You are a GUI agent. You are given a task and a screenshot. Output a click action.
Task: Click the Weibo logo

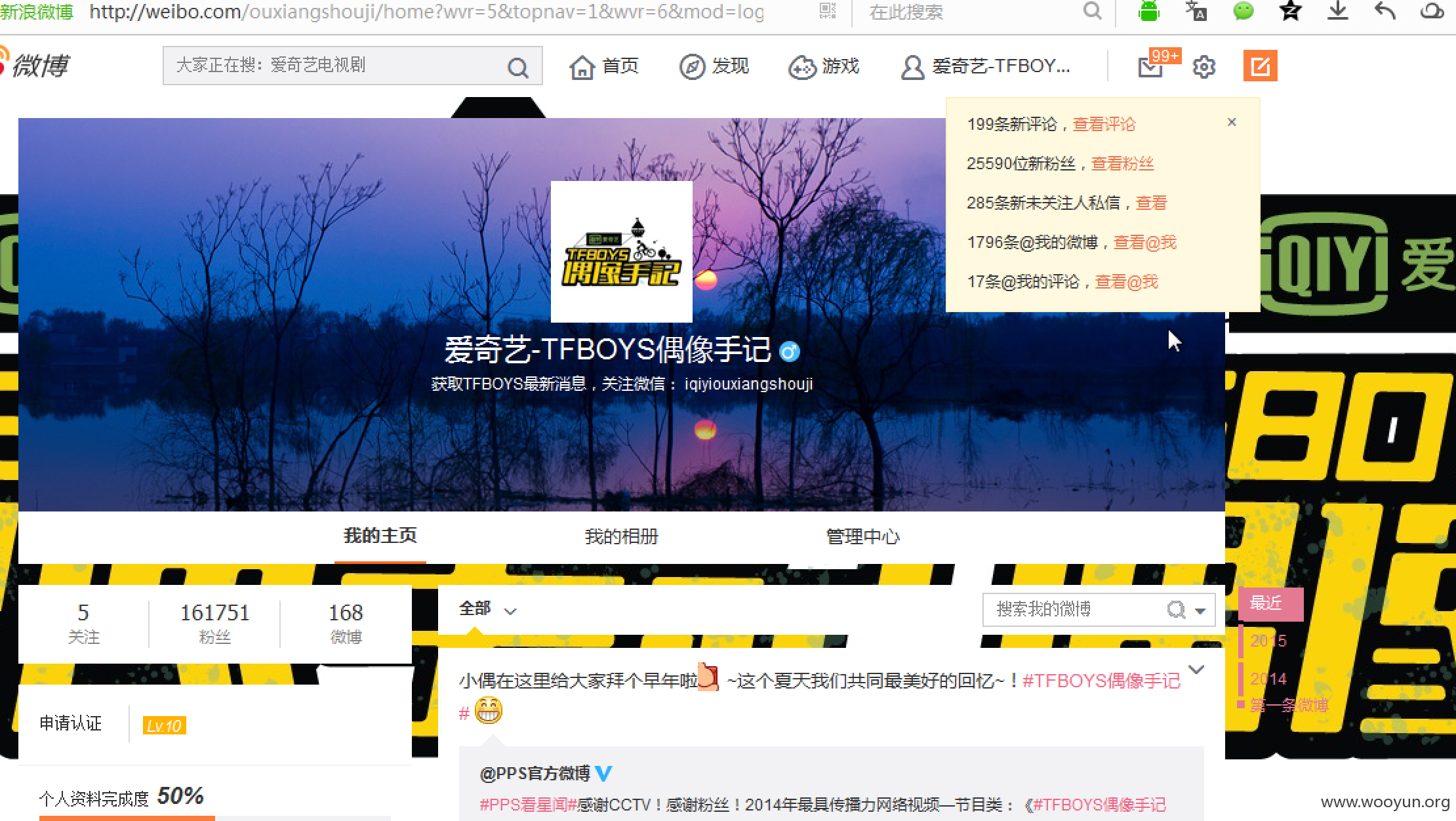click(x=34, y=65)
